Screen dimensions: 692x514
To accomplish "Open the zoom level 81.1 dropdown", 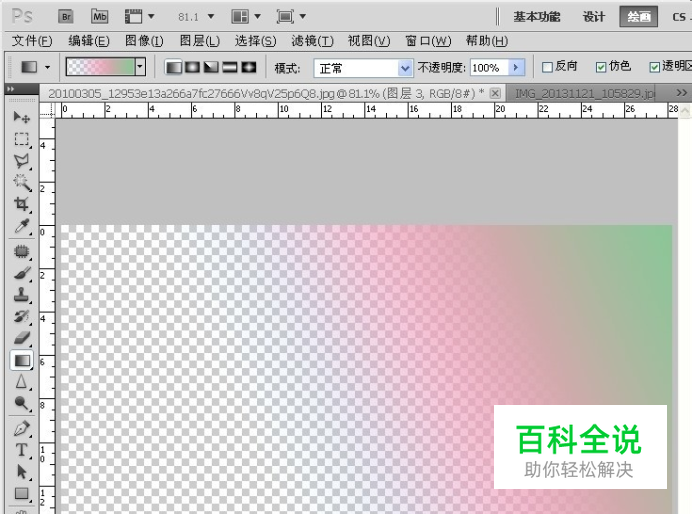I will coord(211,17).
